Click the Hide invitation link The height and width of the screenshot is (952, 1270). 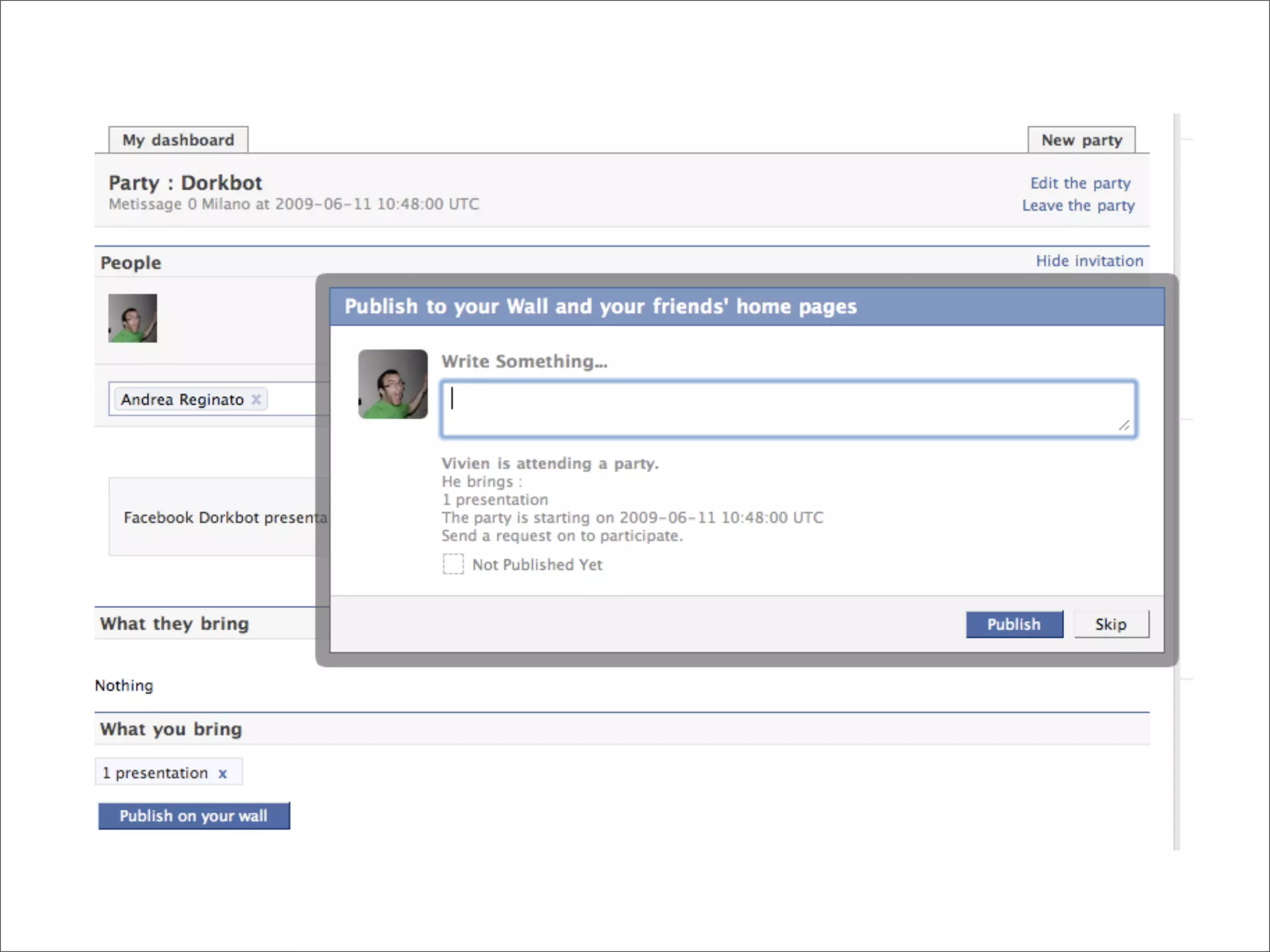tap(1089, 261)
